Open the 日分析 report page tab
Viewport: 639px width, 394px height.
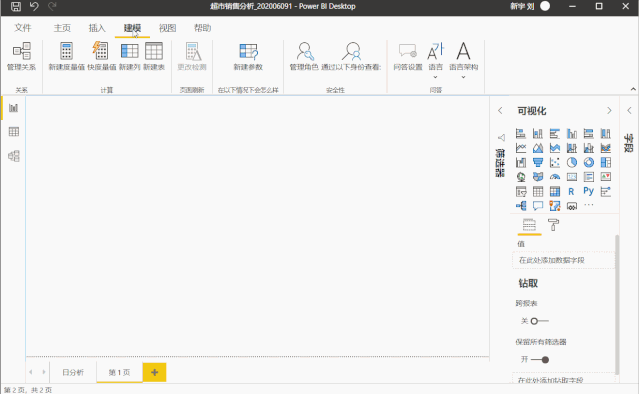[x=73, y=372]
